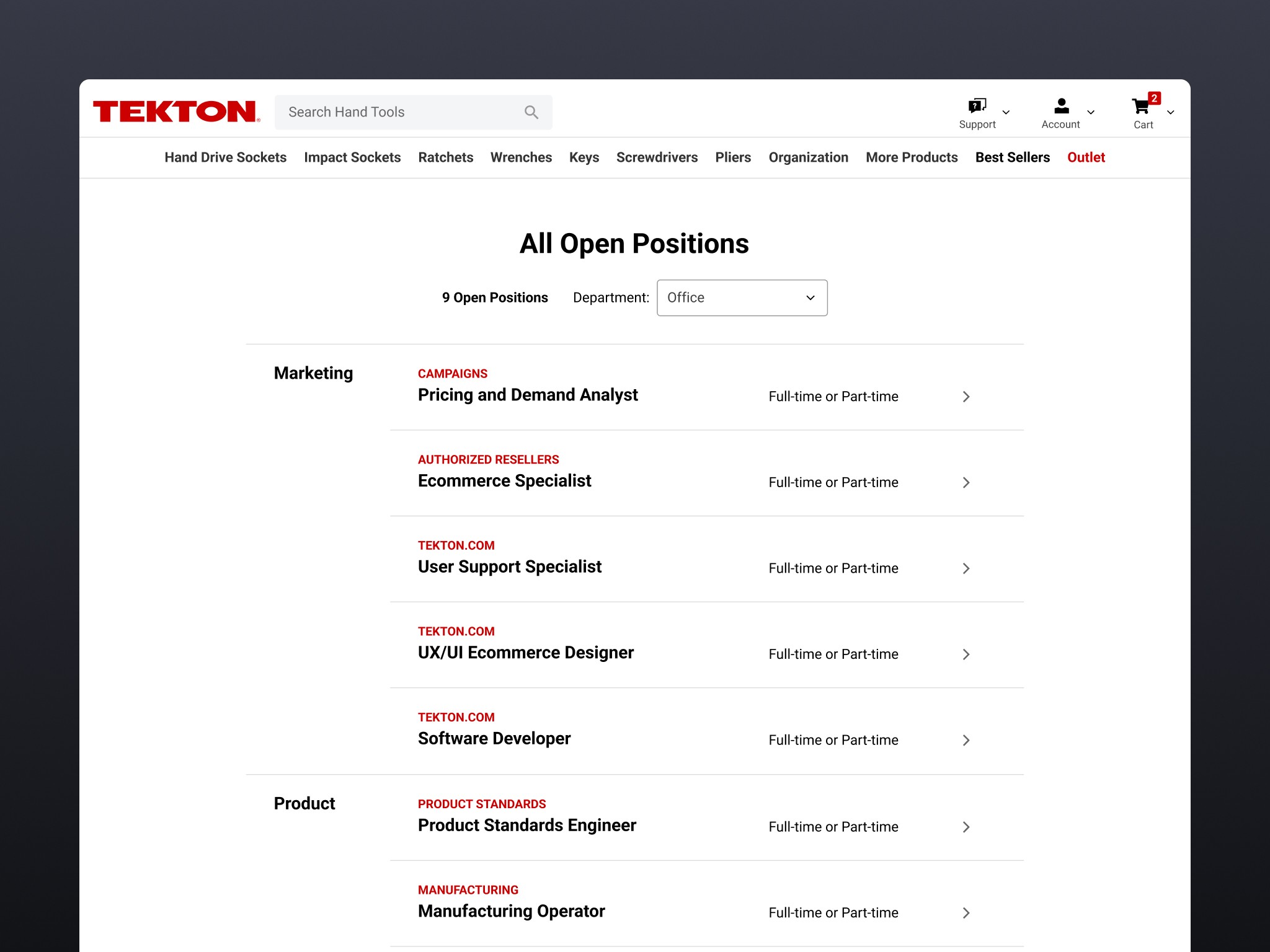This screenshot has width=1270, height=952.
Task: Open the Ecommerce Specialist position
Action: tap(505, 481)
